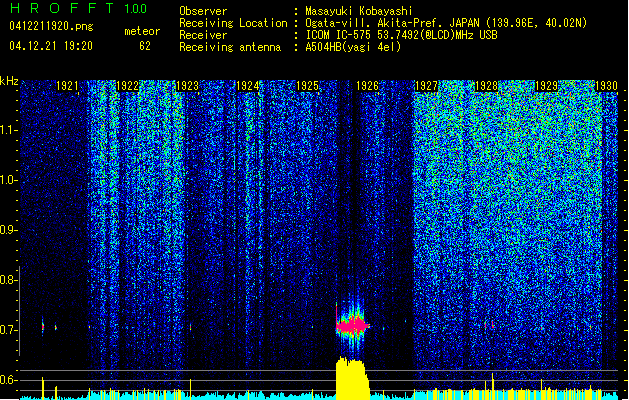629x400 pixels.
Task: Click the 'meteor' count label
Action: point(142,31)
